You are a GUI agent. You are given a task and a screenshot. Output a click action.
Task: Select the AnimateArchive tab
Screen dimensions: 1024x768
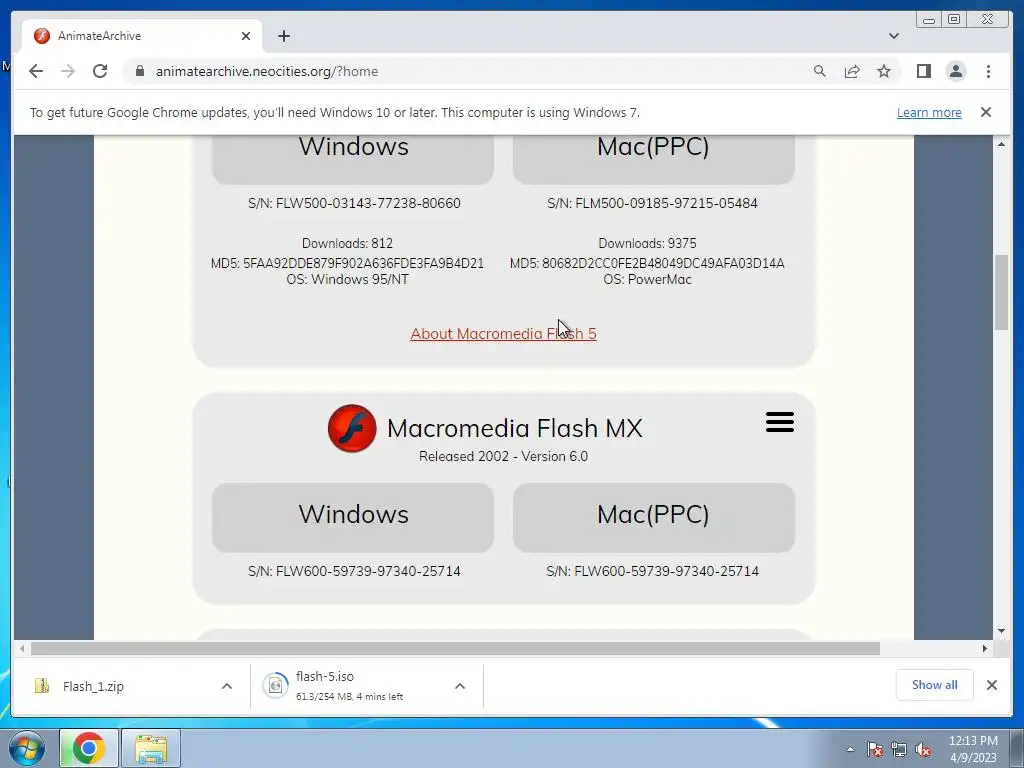(x=142, y=36)
